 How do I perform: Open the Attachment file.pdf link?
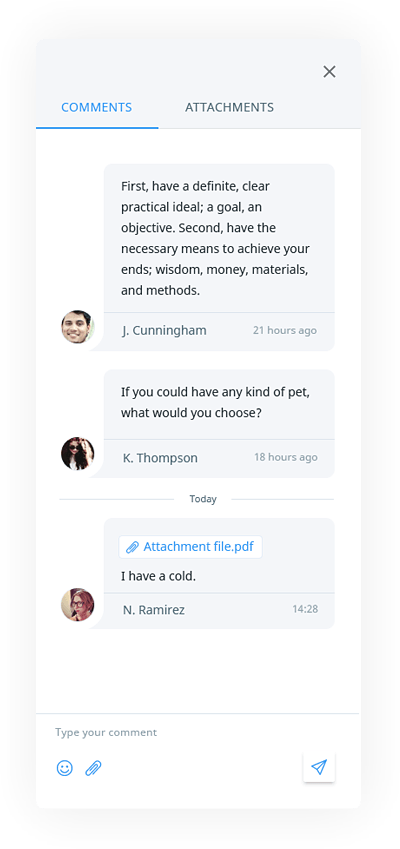191,547
